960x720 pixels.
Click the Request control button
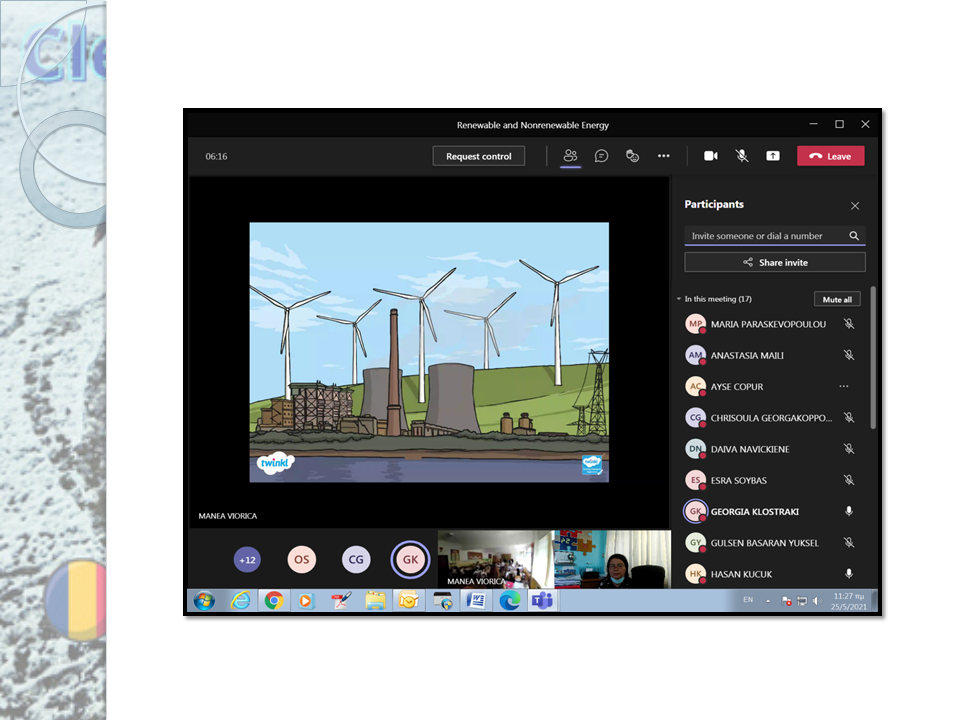tap(478, 156)
